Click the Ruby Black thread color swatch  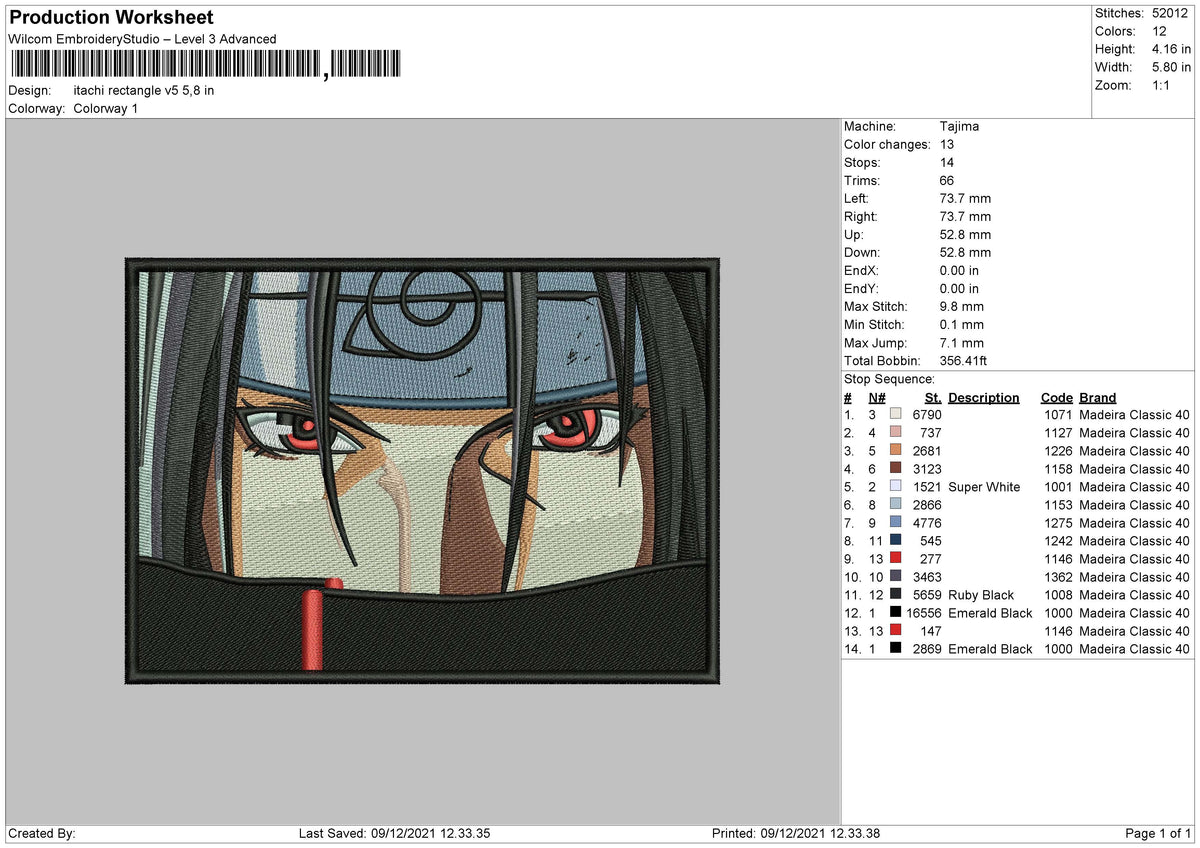[x=896, y=595]
